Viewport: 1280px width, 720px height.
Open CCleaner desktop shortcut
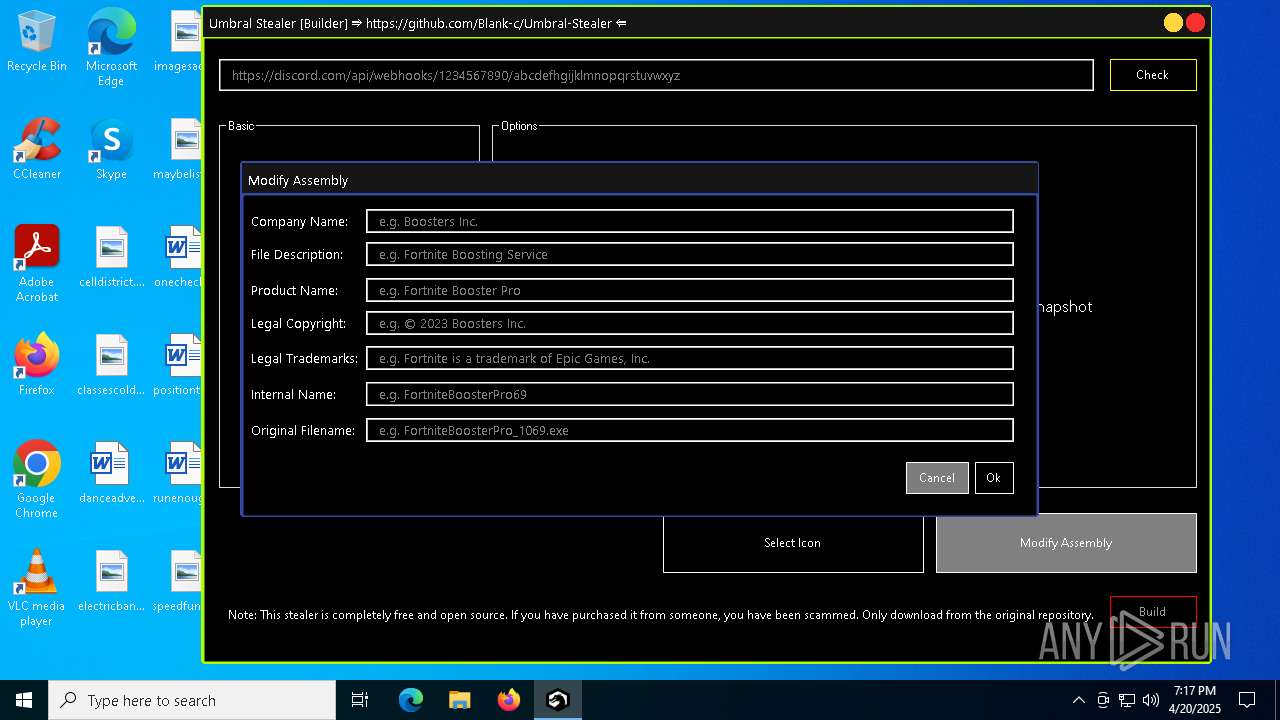click(37, 150)
